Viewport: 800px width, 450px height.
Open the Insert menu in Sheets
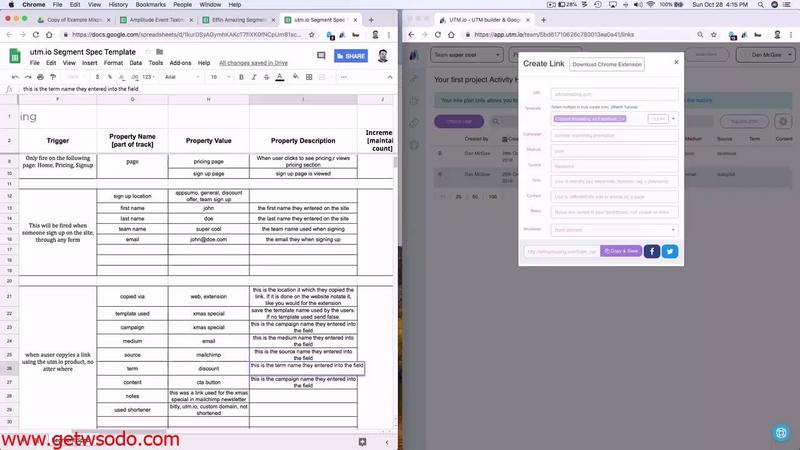click(x=89, y=63)
